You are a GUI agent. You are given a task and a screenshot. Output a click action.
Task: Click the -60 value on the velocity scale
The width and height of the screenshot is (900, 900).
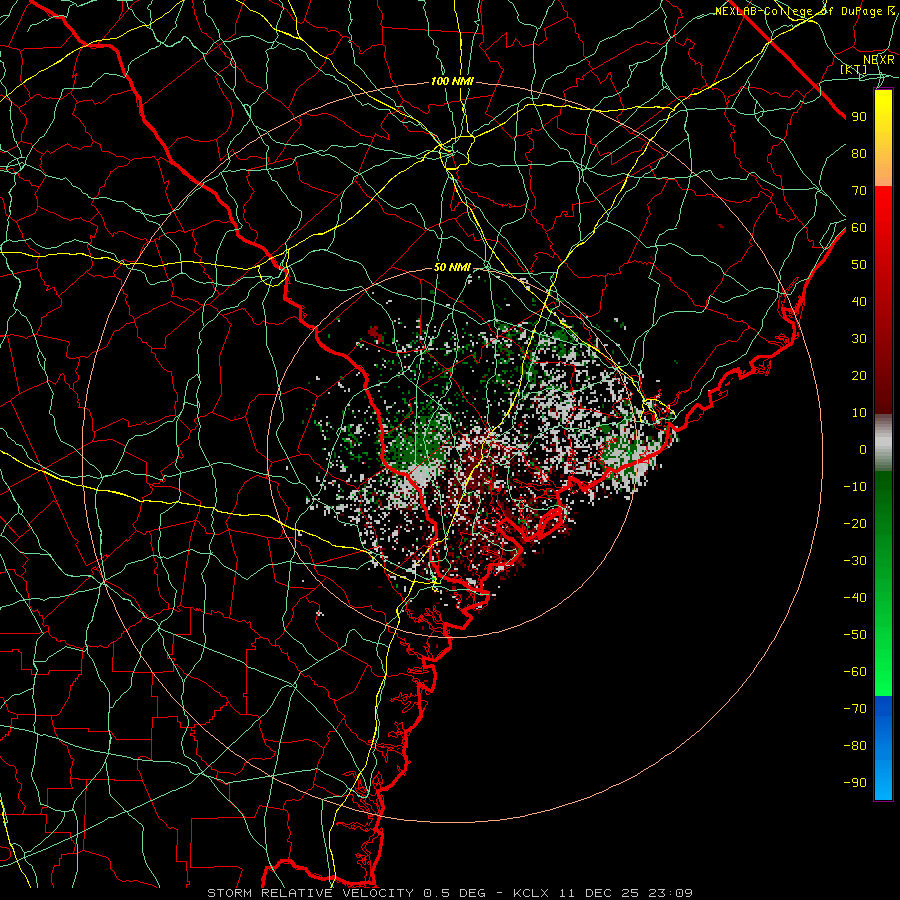point(855,672)
